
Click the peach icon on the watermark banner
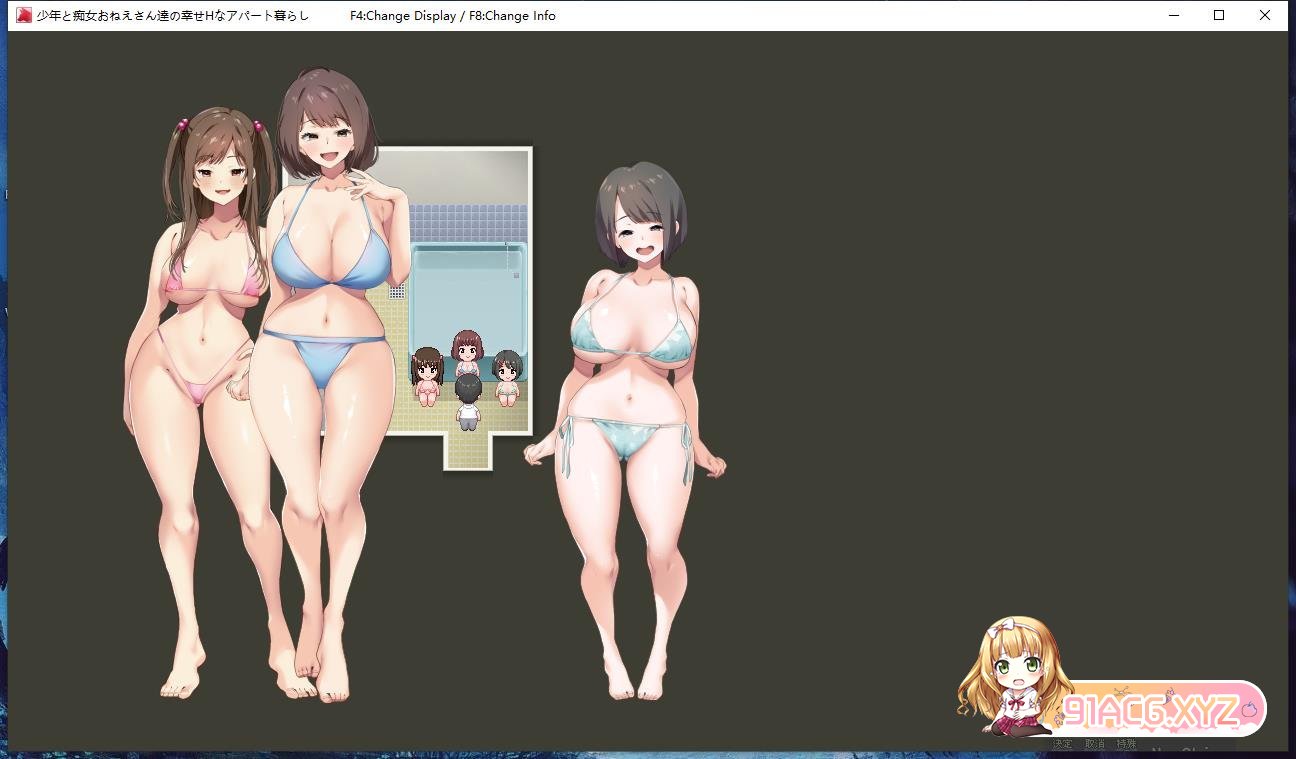tap(1248, 711)
